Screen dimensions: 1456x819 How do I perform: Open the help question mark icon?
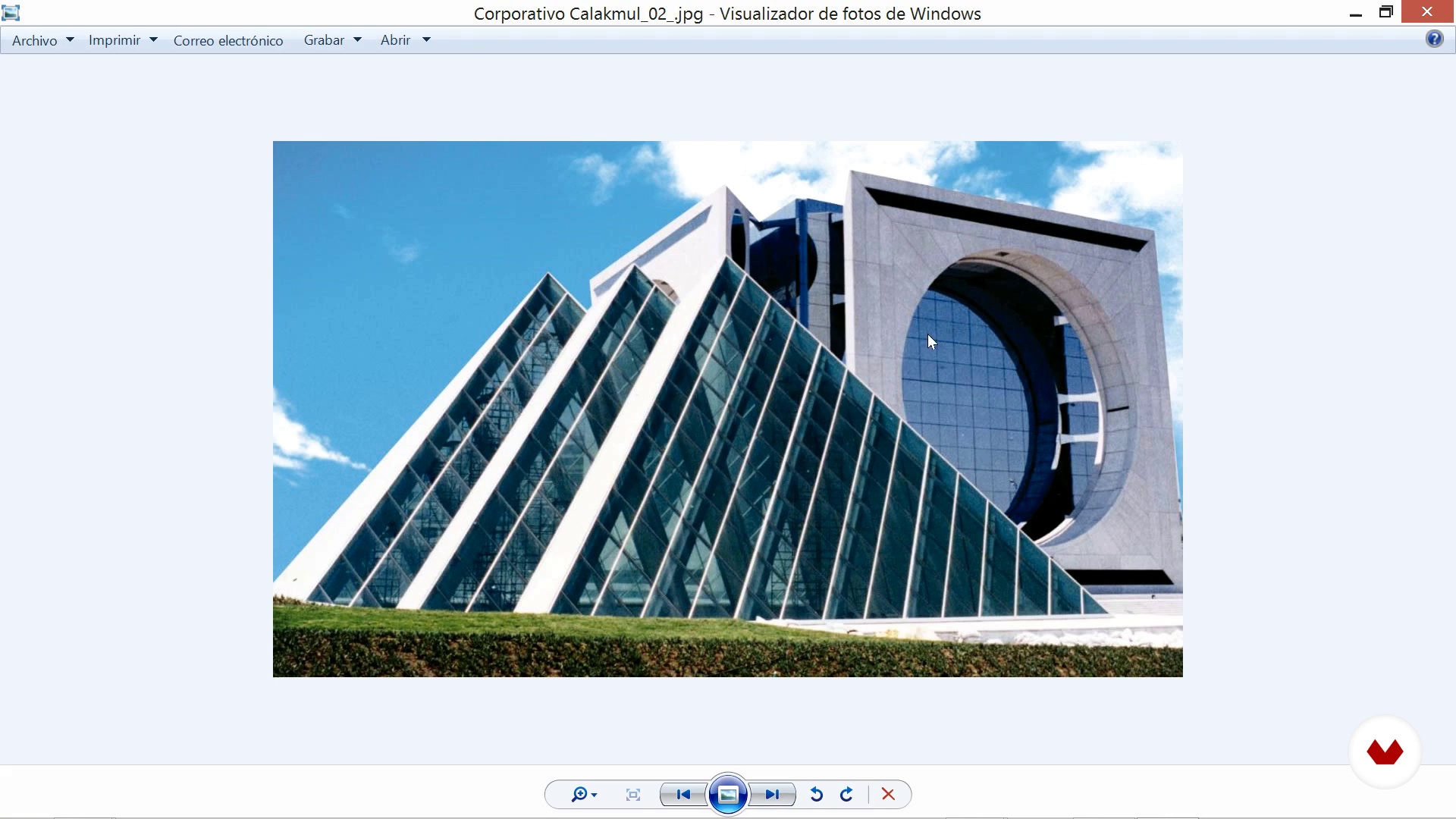[x=1435, y=39]
